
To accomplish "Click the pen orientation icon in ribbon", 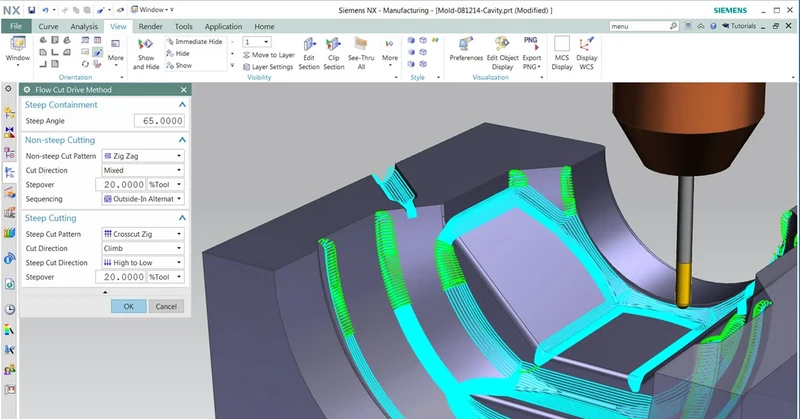I will click(97, 53).
